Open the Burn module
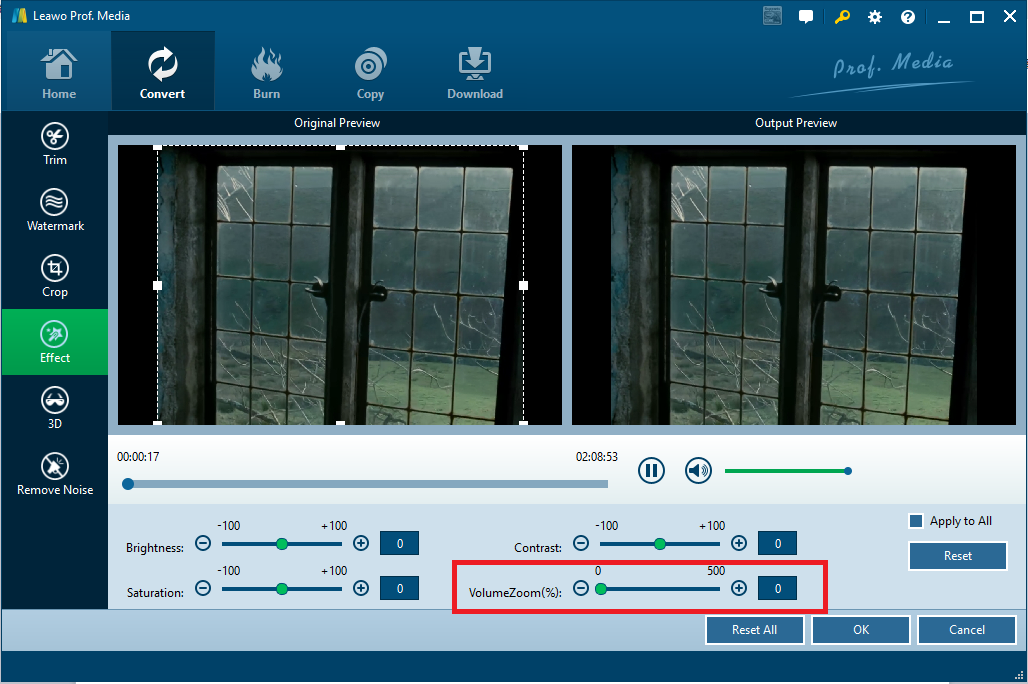This screenshot has height=684, width=1028. pyautogui.click(x=266, y=73)
